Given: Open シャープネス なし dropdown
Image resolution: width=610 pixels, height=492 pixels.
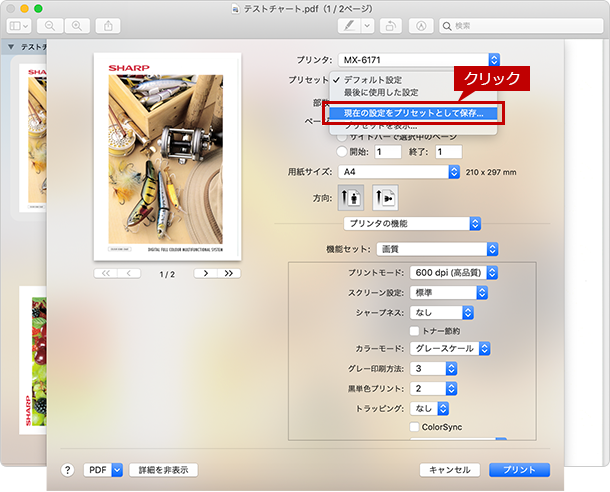Looking at the screenshot, I should pos(442,312).
